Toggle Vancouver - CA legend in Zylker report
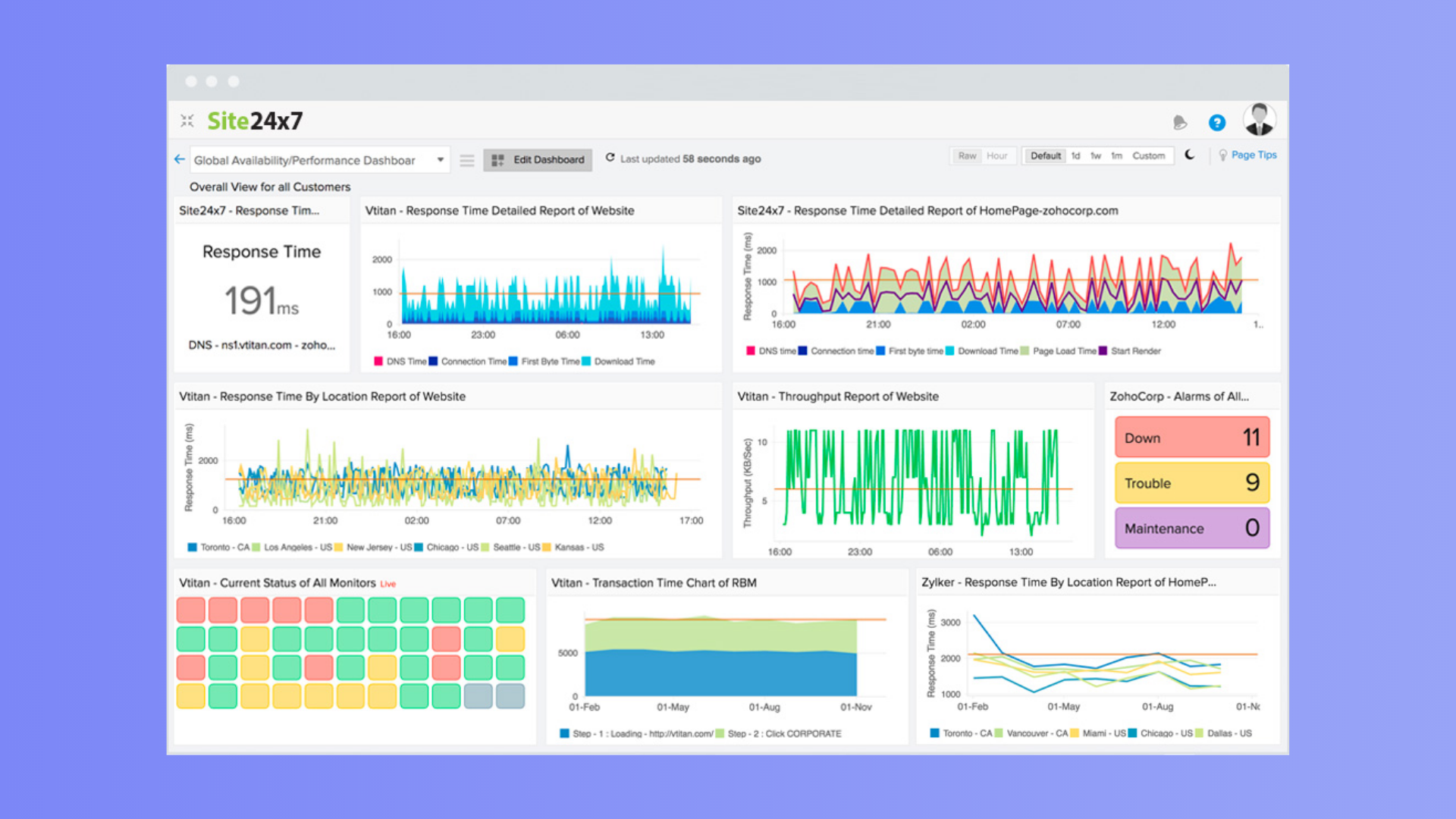Screen dimensions: 1456x819 coord(1031,733)
